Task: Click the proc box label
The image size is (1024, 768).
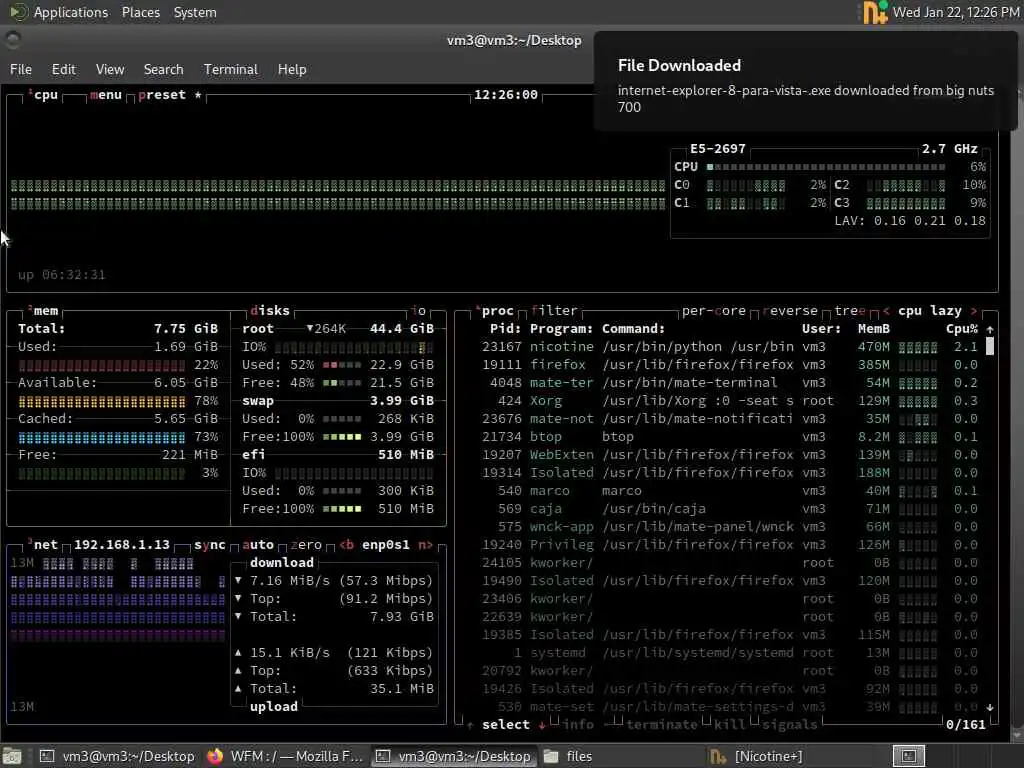Action: click(496, 311)
